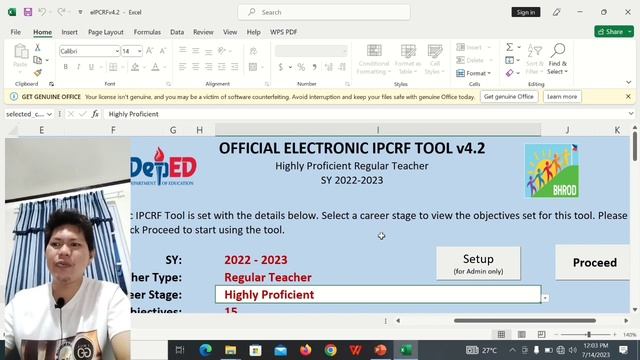This screenshot has width=640, height=360.
Task: Open Find & Select magnifier menu
Action: click(558, 59)
